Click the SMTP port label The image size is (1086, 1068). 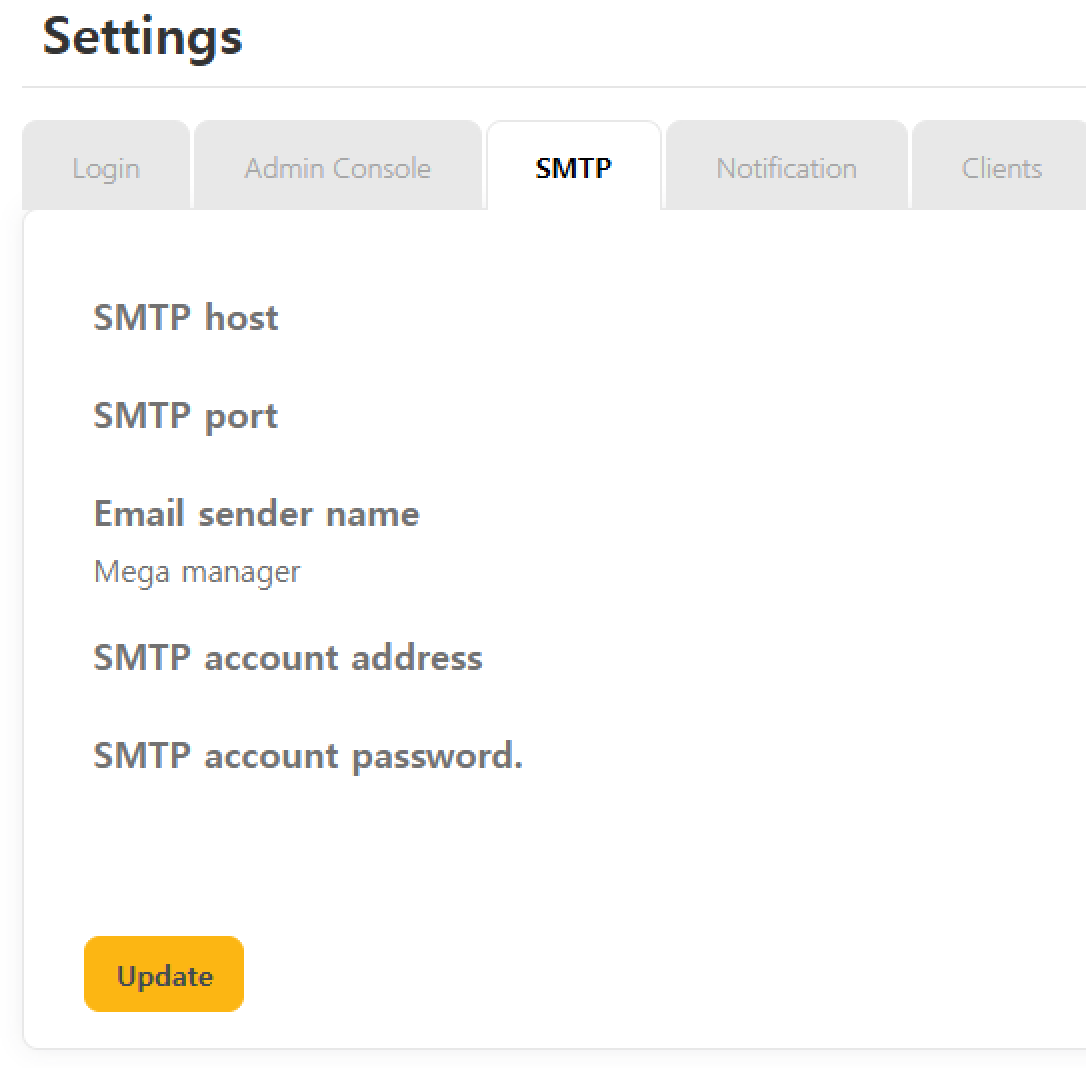tap(186, 416)
